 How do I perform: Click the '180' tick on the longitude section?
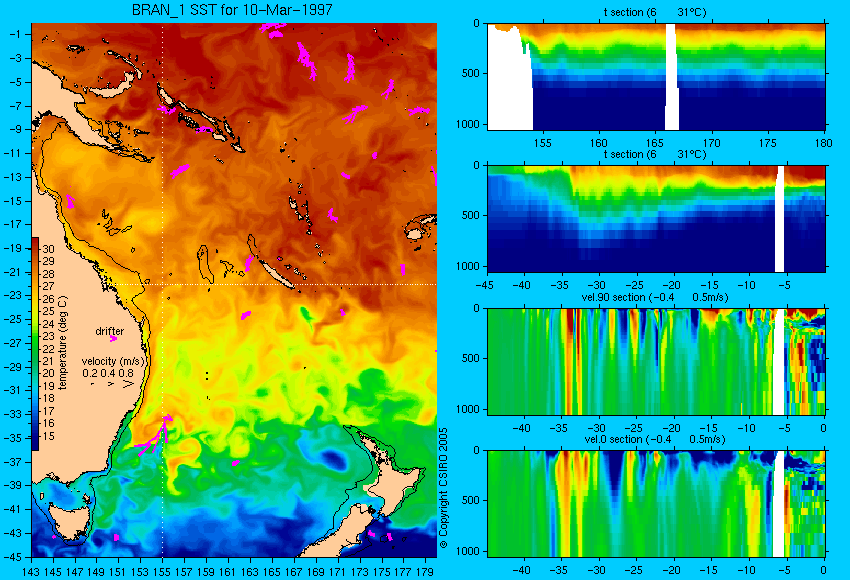[823, 143]
